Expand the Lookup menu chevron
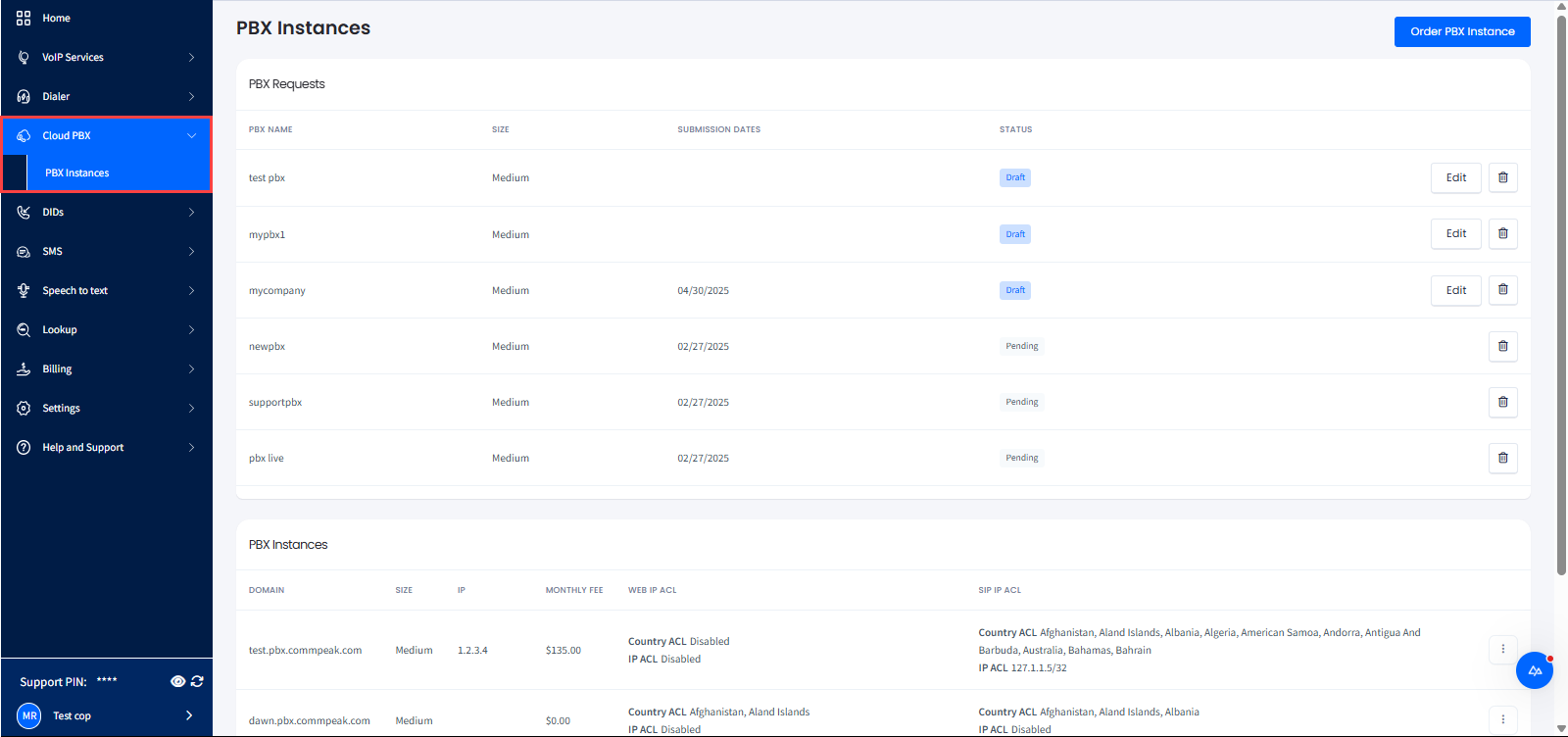The image size is (1568, 737). (x=191, y=329)
